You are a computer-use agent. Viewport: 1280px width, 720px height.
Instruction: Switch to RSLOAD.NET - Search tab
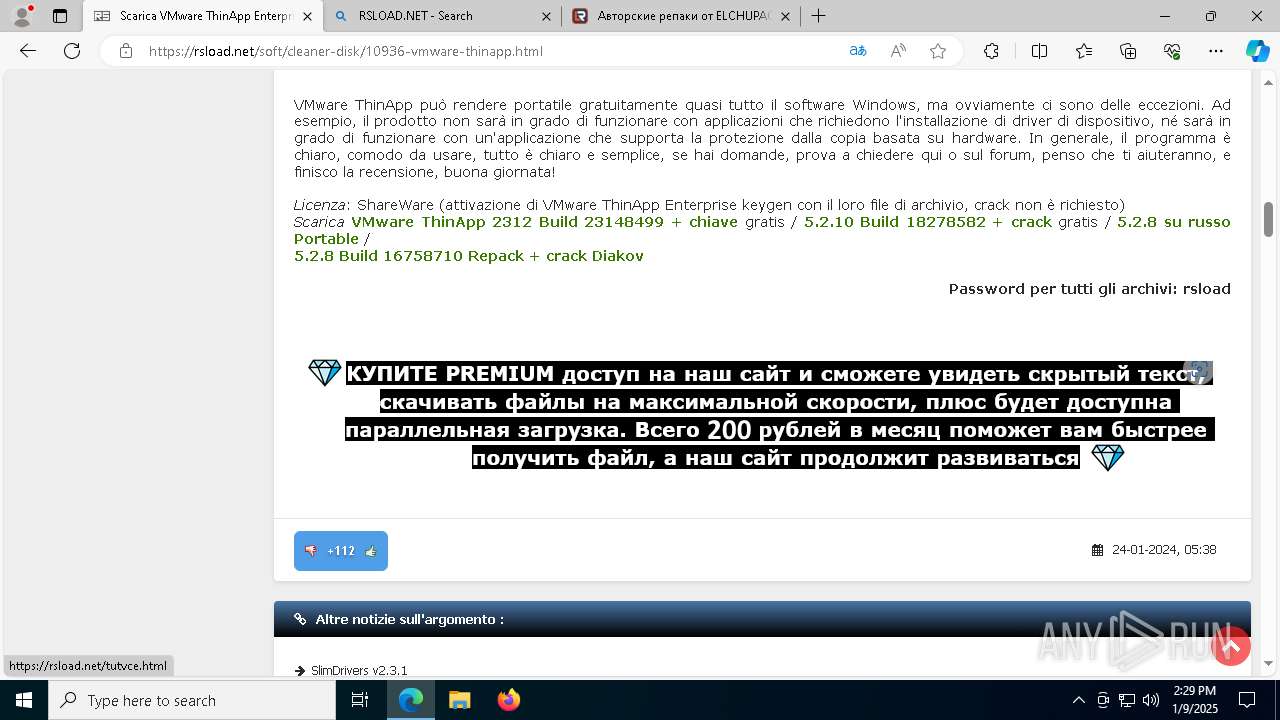coord(443,16)
